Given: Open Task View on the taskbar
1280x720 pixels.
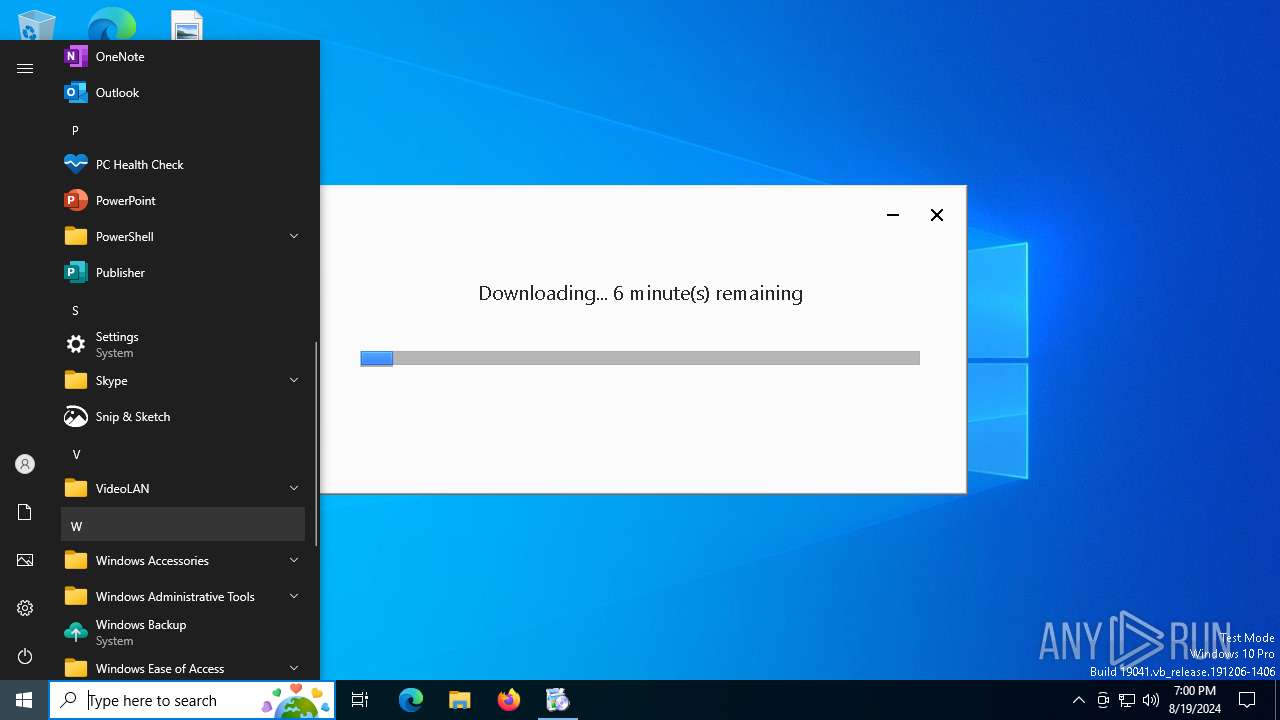Looking at the screenshot, I should coord(360,700).
